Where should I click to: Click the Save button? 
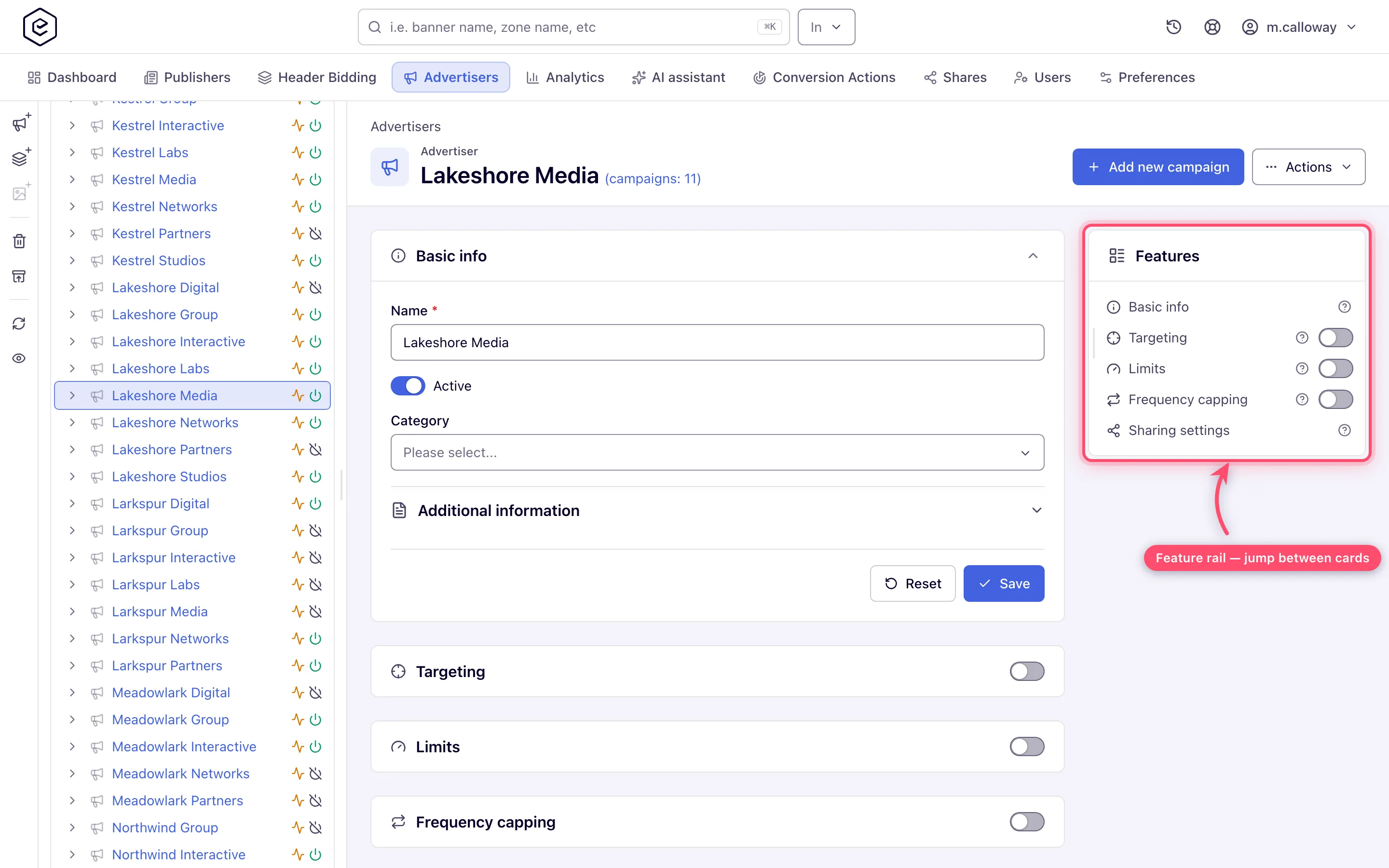[1003, 584]
